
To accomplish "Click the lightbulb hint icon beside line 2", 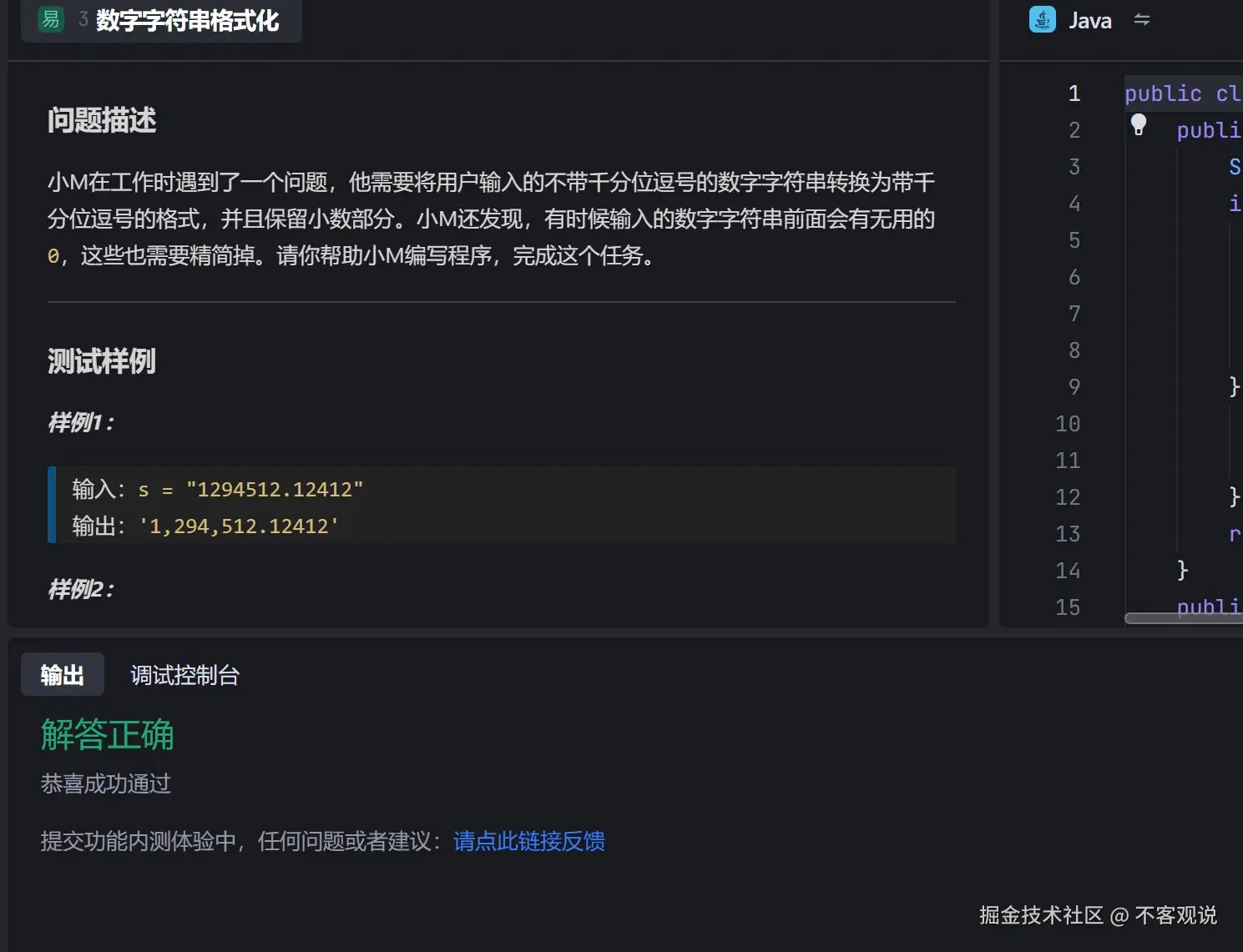I will (x=1139, y=123).
